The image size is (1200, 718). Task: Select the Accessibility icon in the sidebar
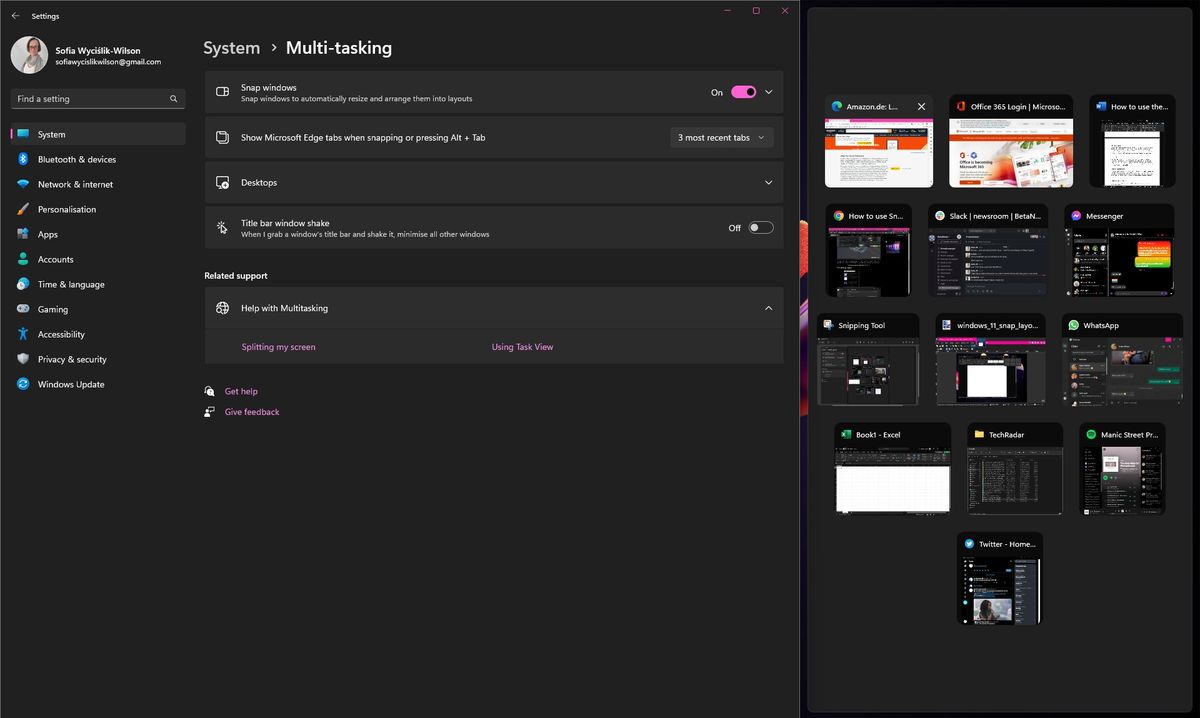(22, 334)
